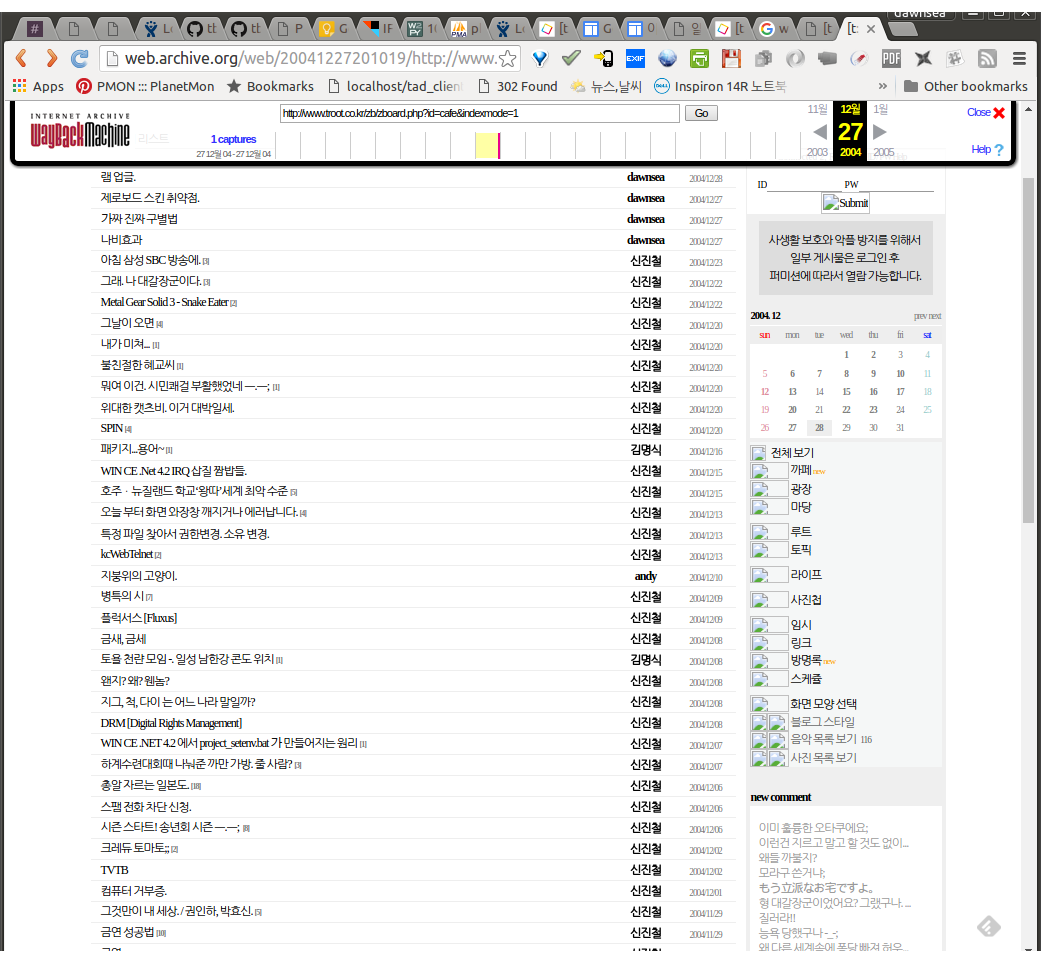
Task: Click the Wayback URL input field
Action: [x=479, y=113]
